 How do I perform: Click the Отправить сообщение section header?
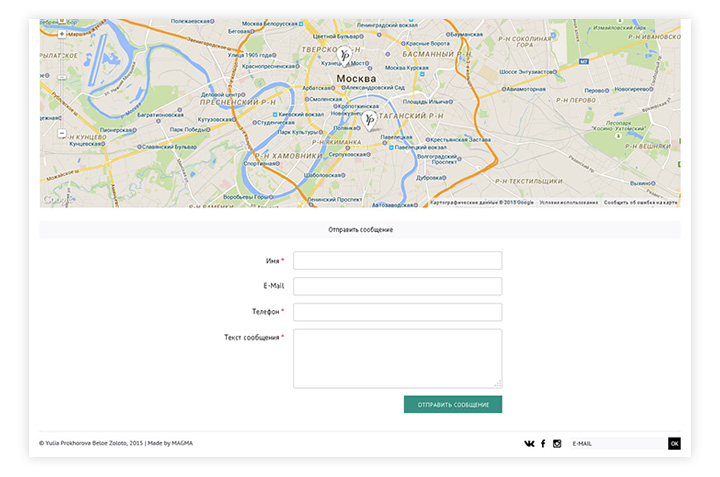[x=360, y=230]
